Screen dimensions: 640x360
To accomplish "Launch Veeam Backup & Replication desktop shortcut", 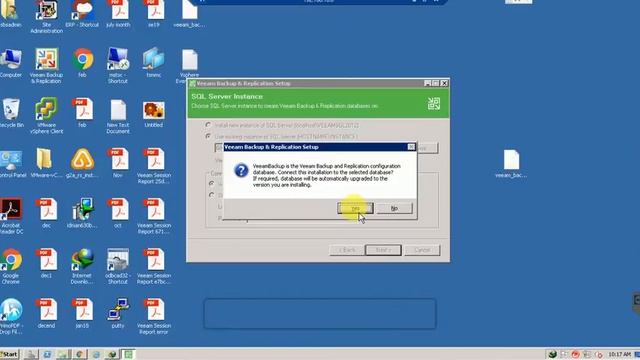I will pyautogui.click(x=46, y=66).
